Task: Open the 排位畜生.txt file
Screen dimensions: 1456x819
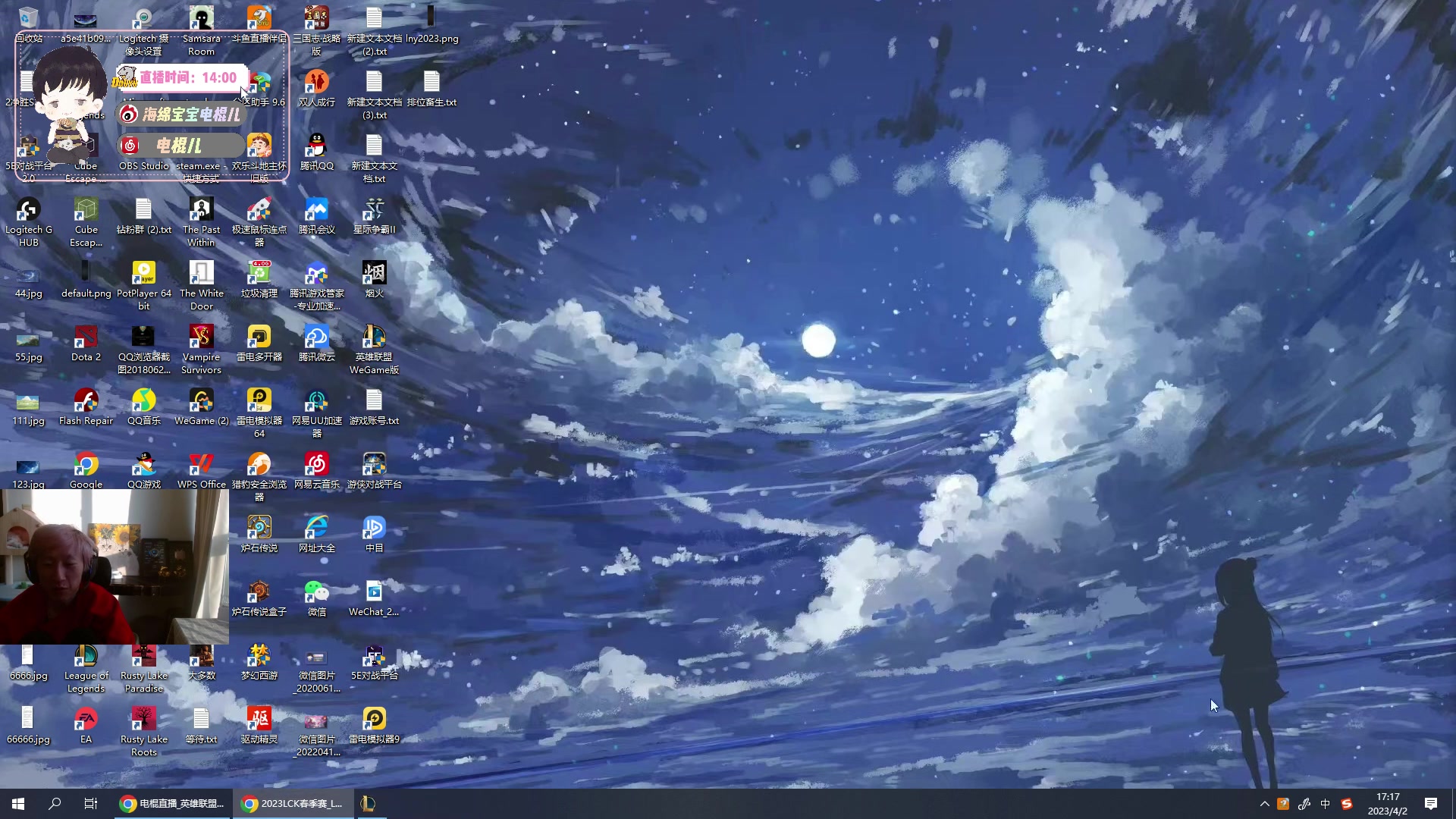Action: [431, 88]
